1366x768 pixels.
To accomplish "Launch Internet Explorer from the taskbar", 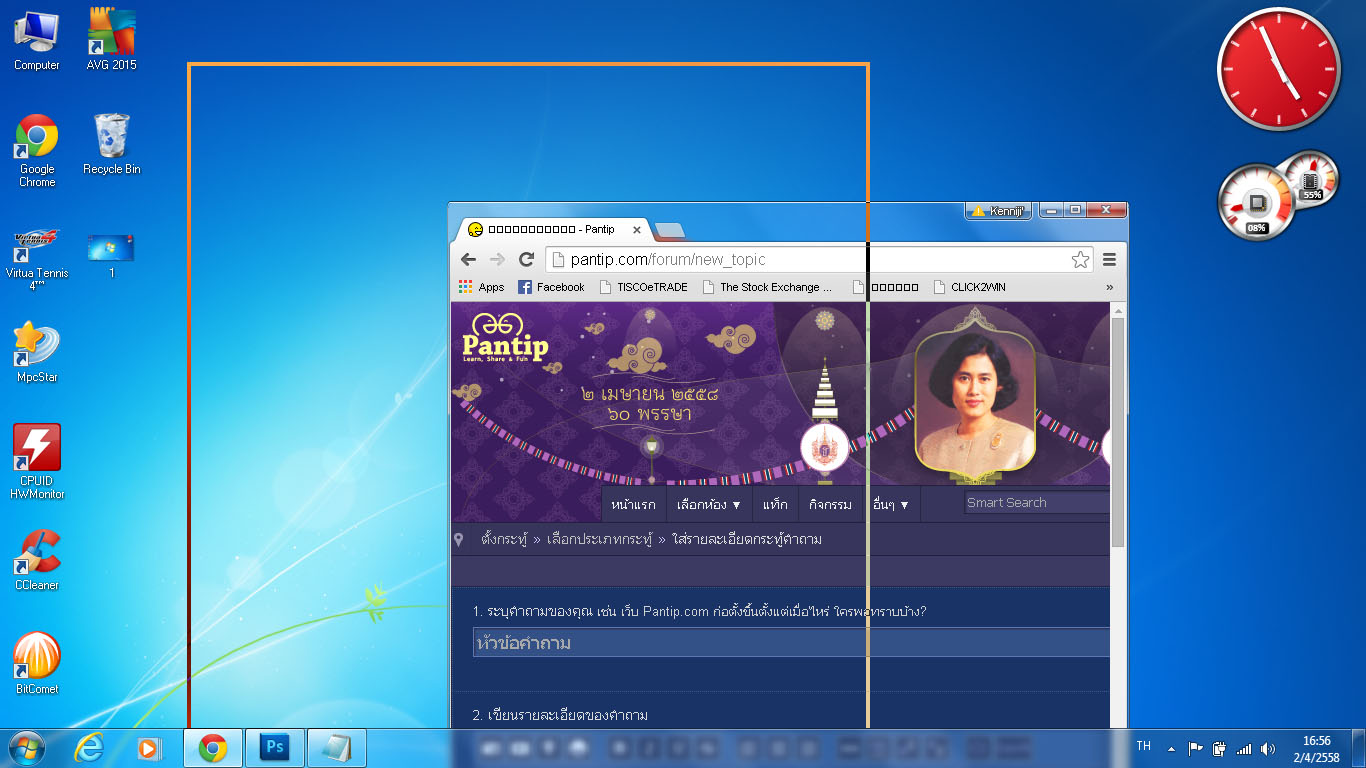I will (90, 748).
